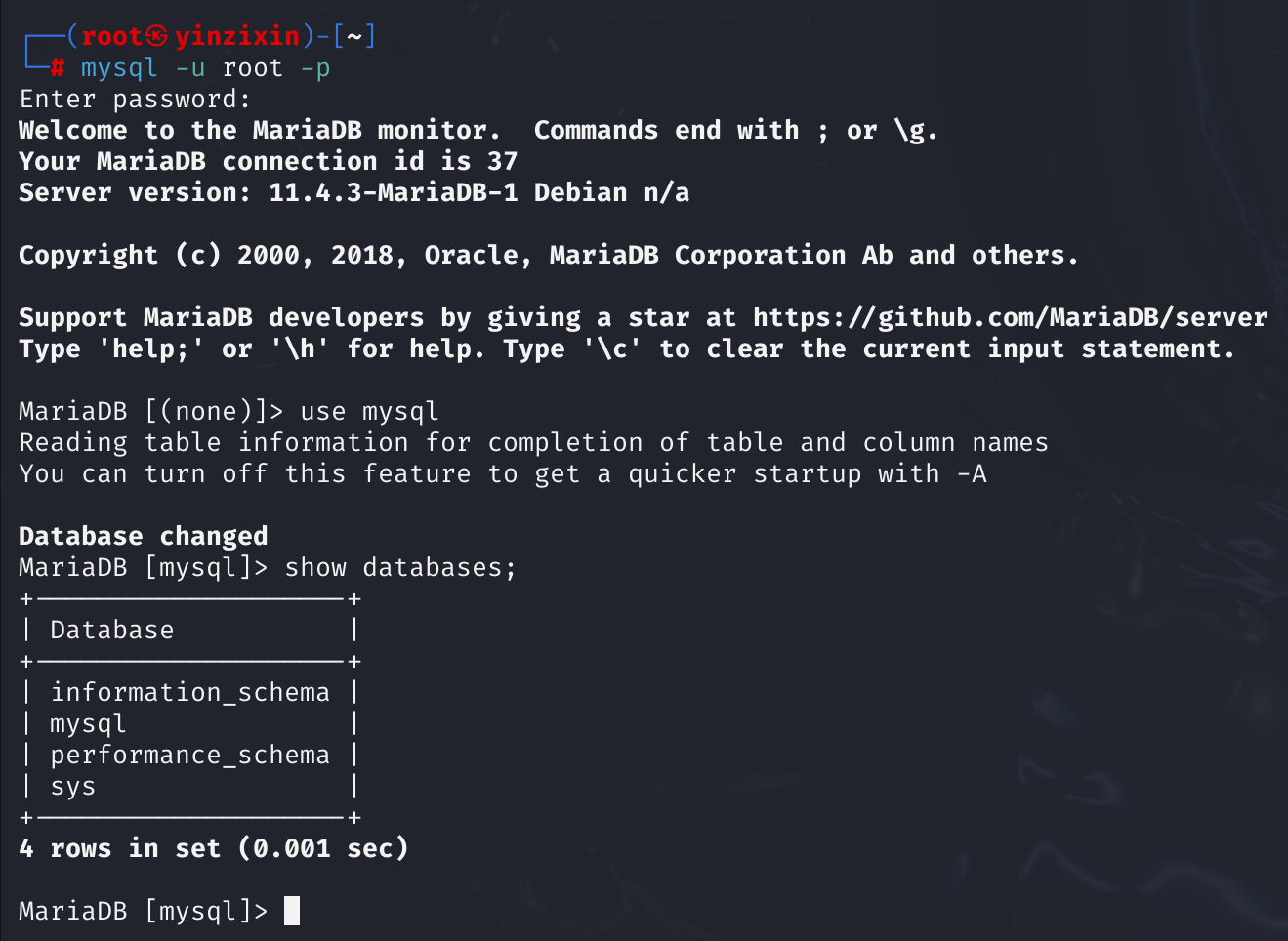Click the "Enter password:" line
The width and height of the screenshot is (1288, 941).
pyautogui.click(x=135, y=100)
